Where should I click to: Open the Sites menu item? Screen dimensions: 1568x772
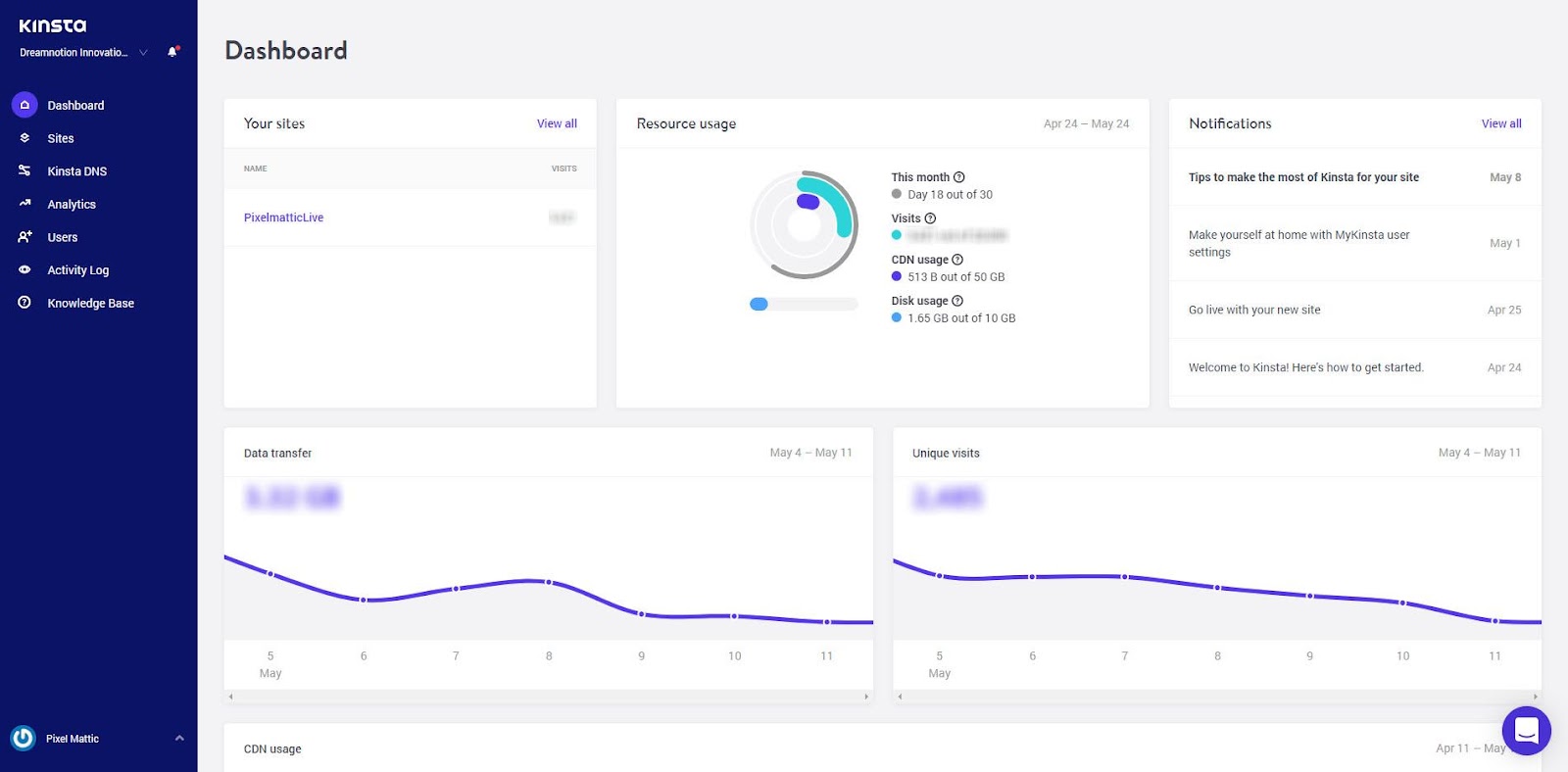tap(61, 138)
